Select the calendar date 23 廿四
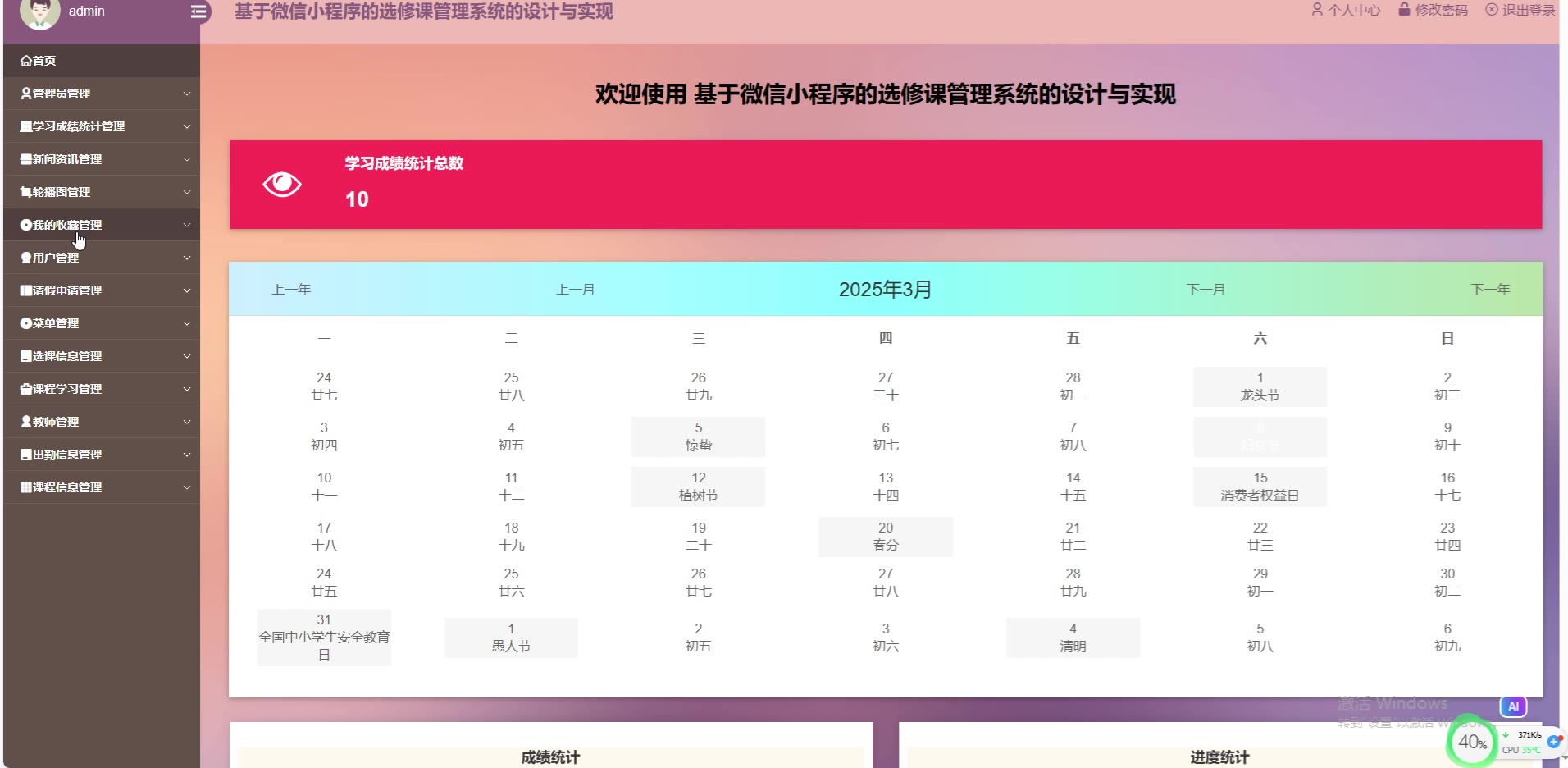Image resolution: width=1568 pixels, height=768 pixels. (x=1447, y=537)
